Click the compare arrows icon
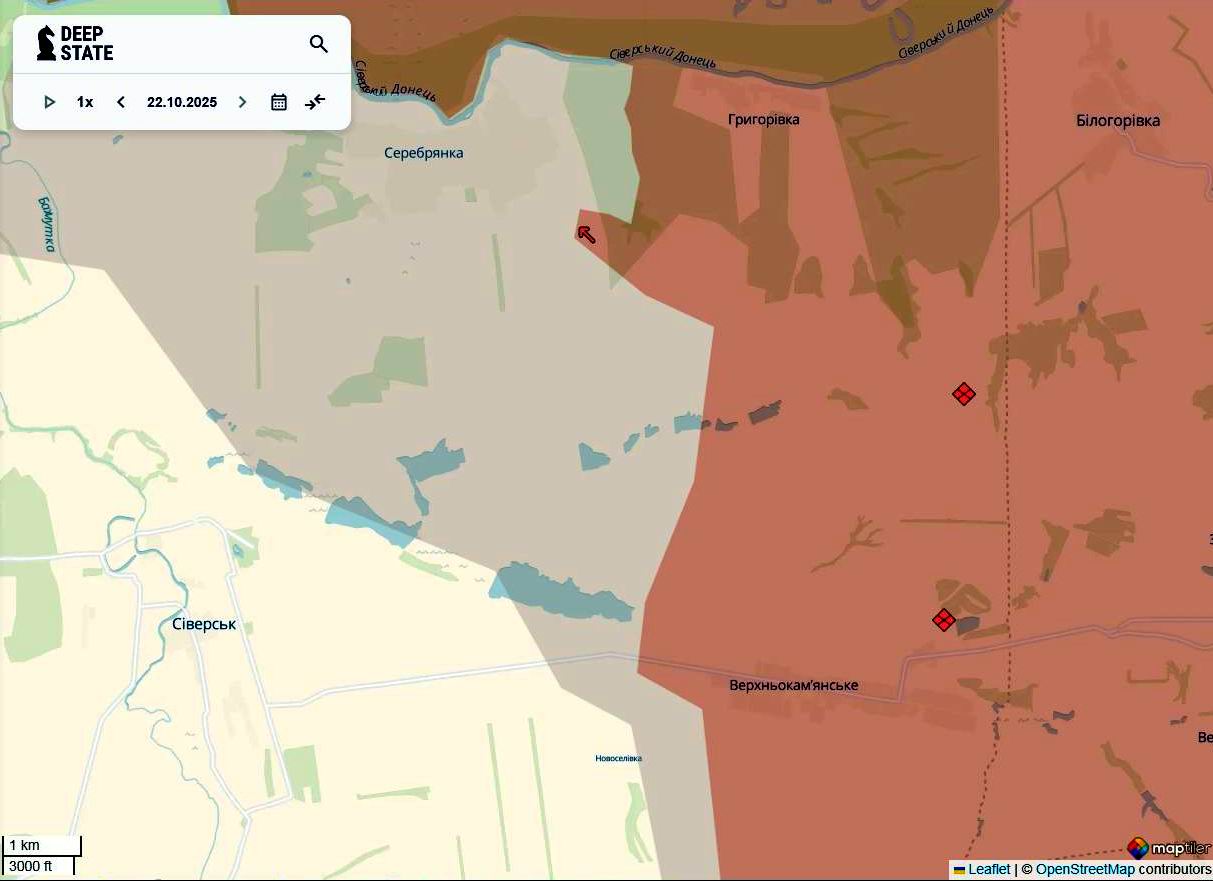Screen dimensions: 1213x881 click(x=316, y=102)
